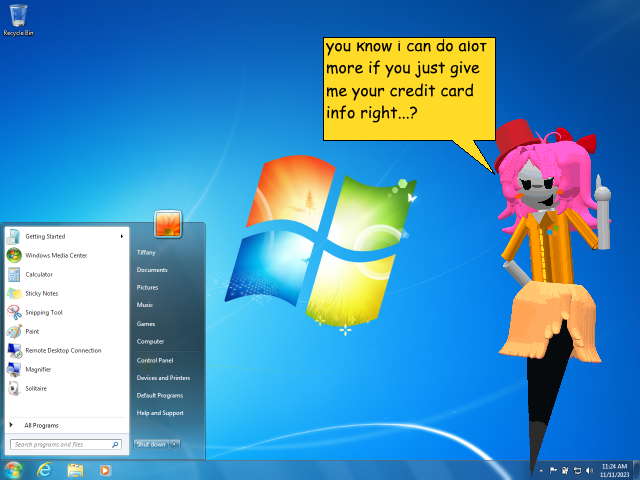Expand the Getting Started submenu arrow
Screen dimensions: 640x480
pos(122,236)
